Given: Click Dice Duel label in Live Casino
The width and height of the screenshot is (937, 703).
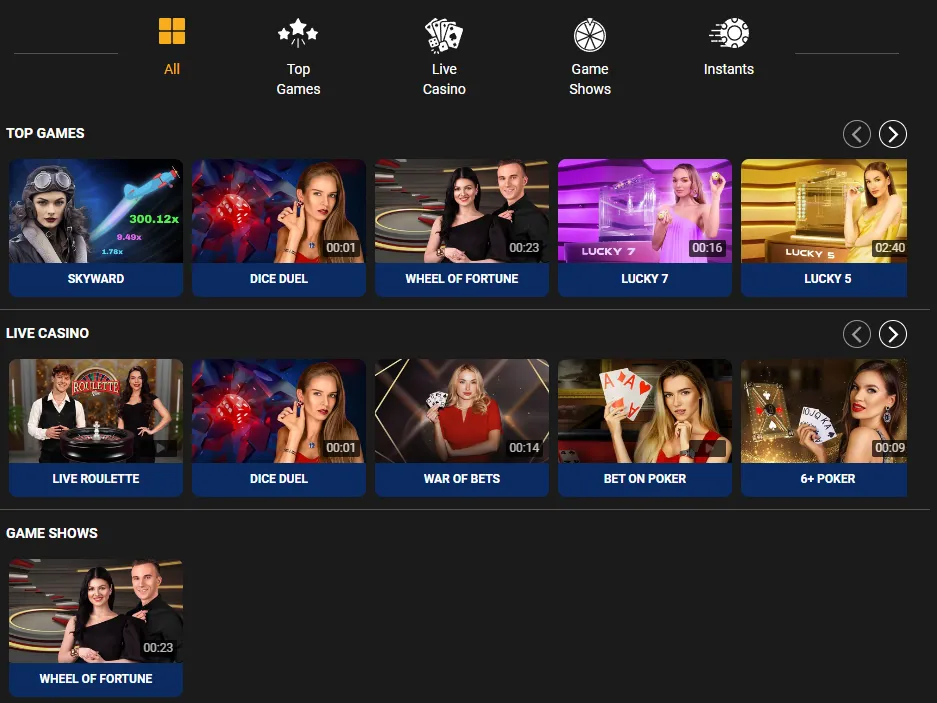Looking at the screenshot, I should pos(279,479).
